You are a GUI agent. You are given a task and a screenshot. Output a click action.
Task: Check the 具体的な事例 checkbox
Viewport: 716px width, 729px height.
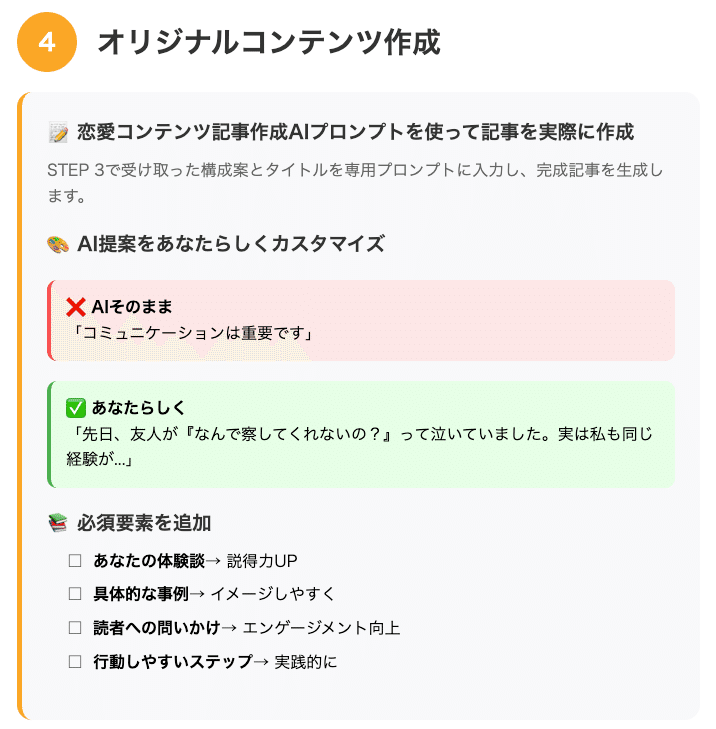tap(75, 594)
